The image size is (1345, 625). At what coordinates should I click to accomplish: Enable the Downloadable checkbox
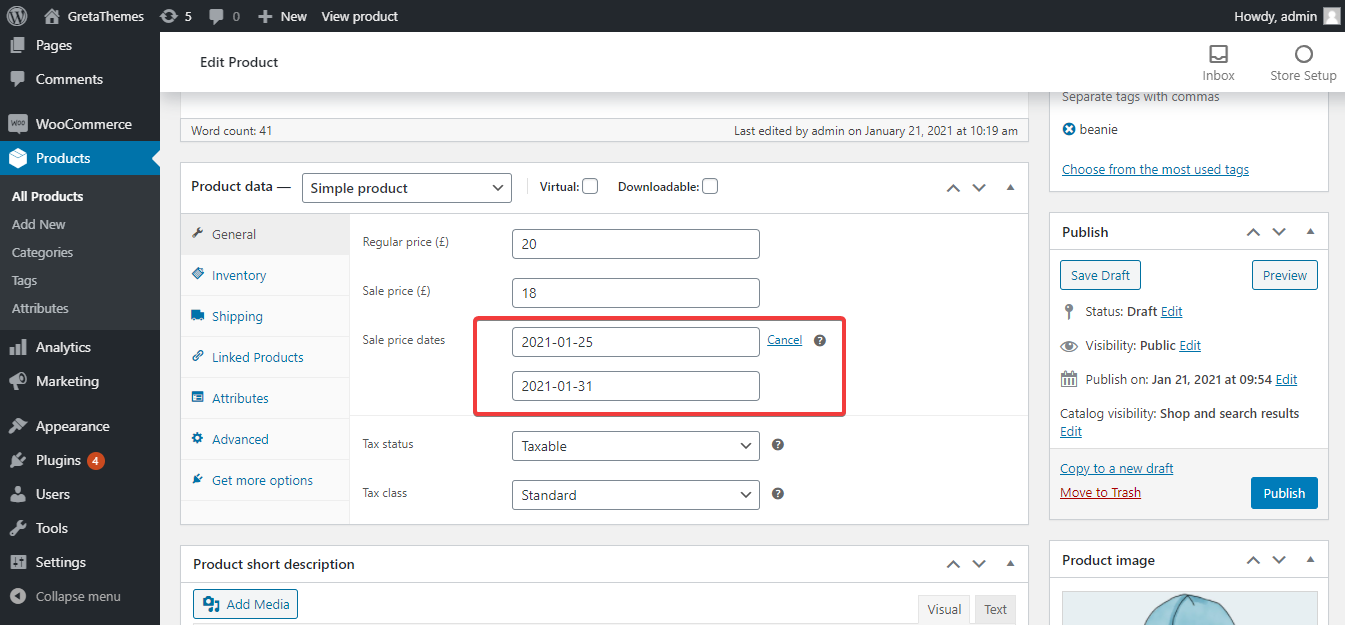pyautogui.click(x=709, y=185)
